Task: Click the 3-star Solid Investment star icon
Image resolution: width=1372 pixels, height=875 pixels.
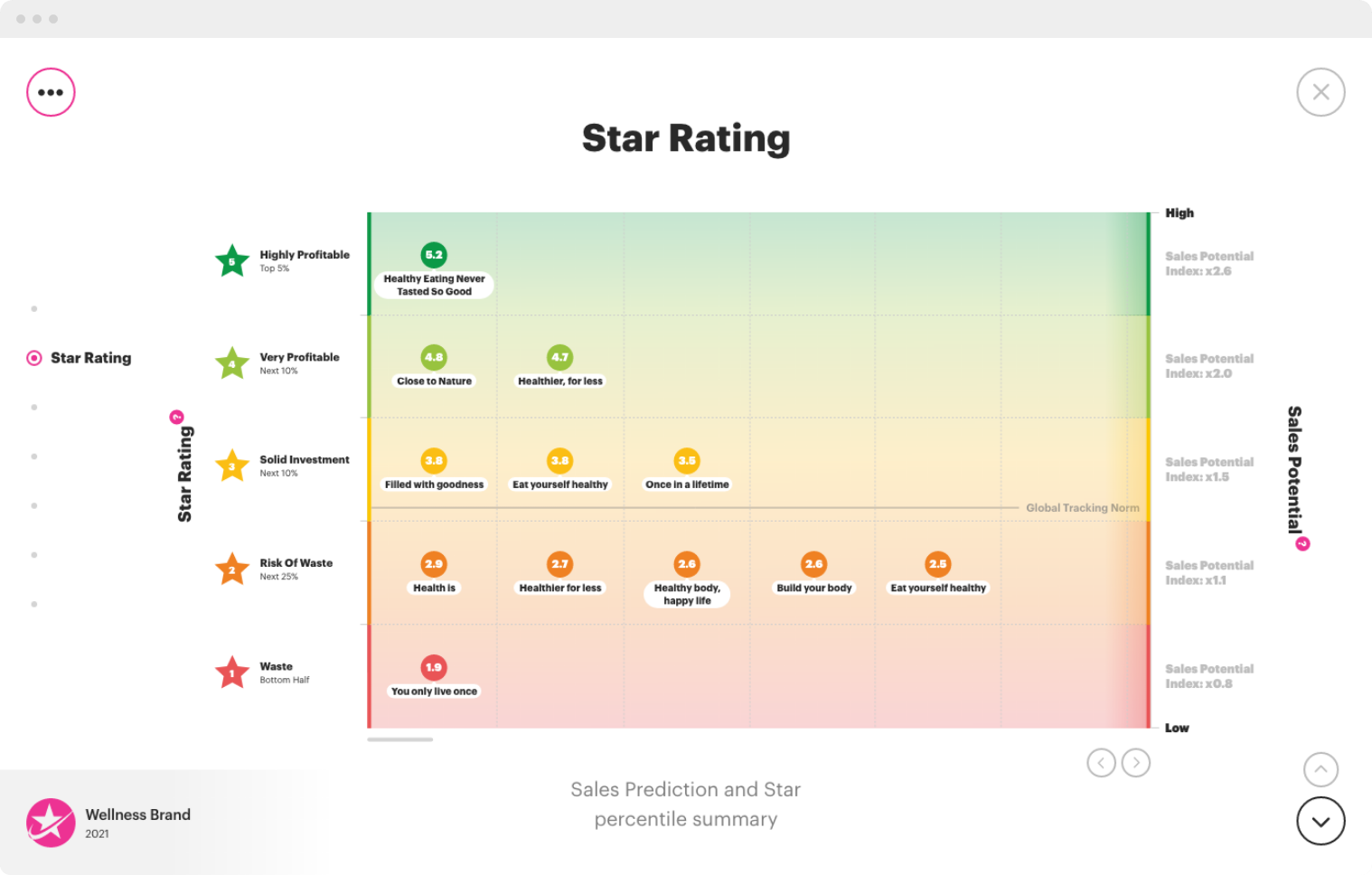Action: (231, 466)
